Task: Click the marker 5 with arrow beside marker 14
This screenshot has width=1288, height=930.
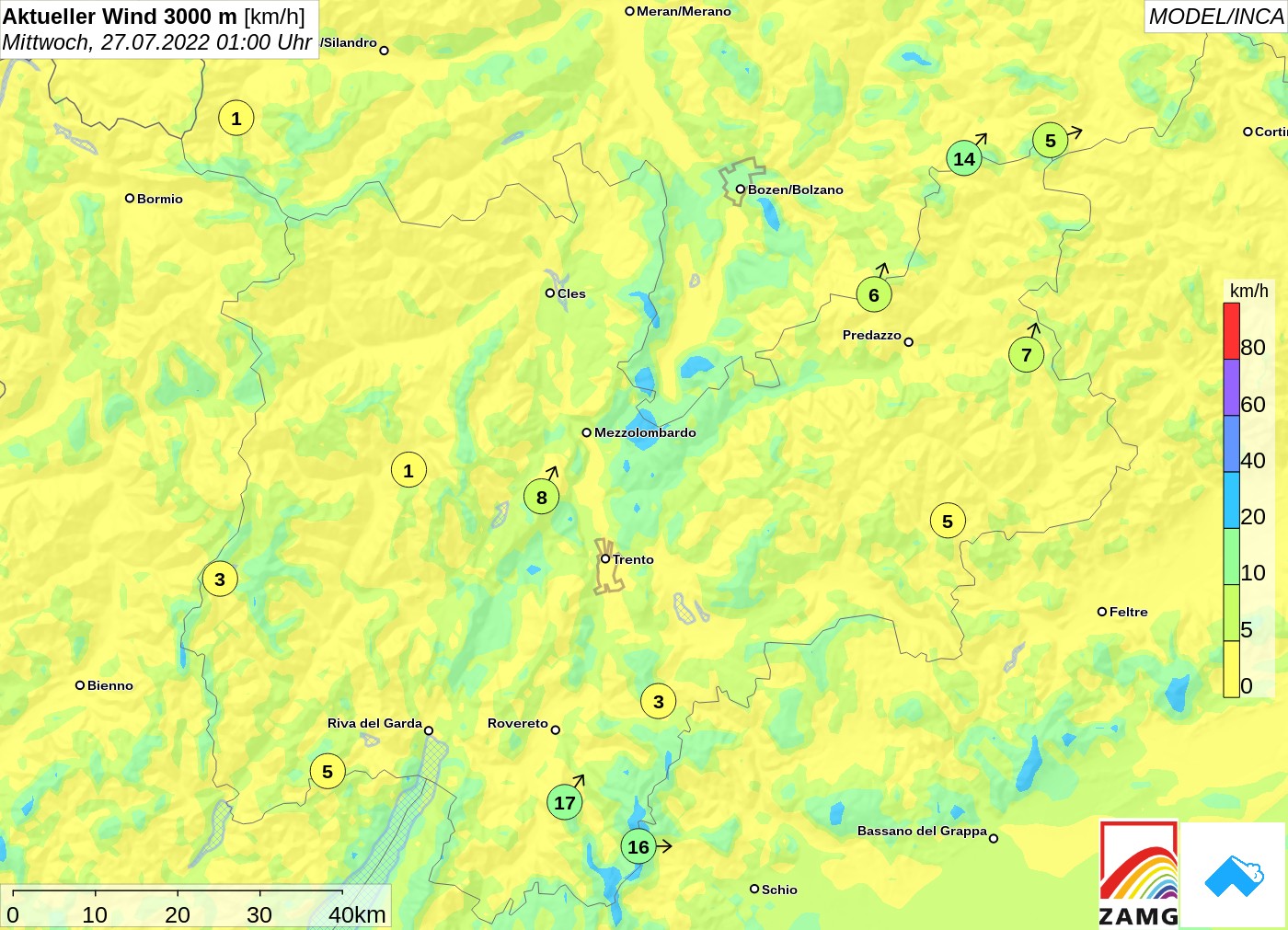Action: click(1051, 140)
